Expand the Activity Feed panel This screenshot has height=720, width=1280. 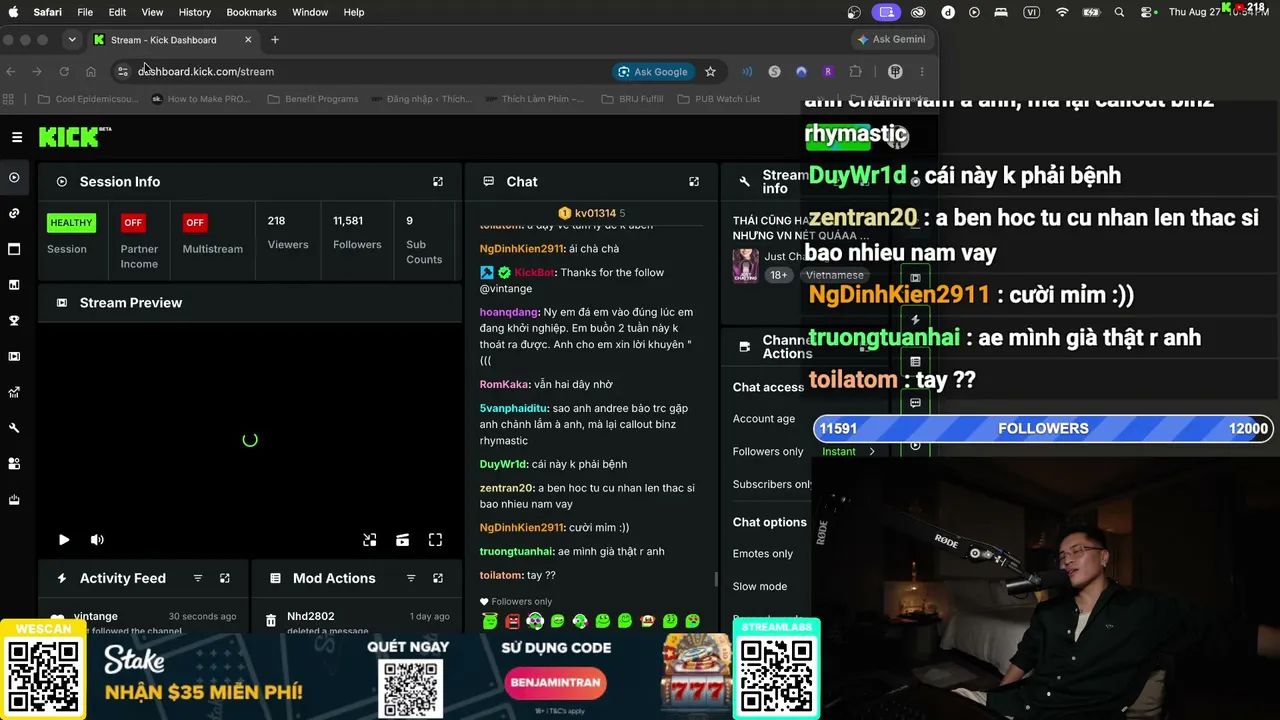pyautogui.click(x=225, y=578)
